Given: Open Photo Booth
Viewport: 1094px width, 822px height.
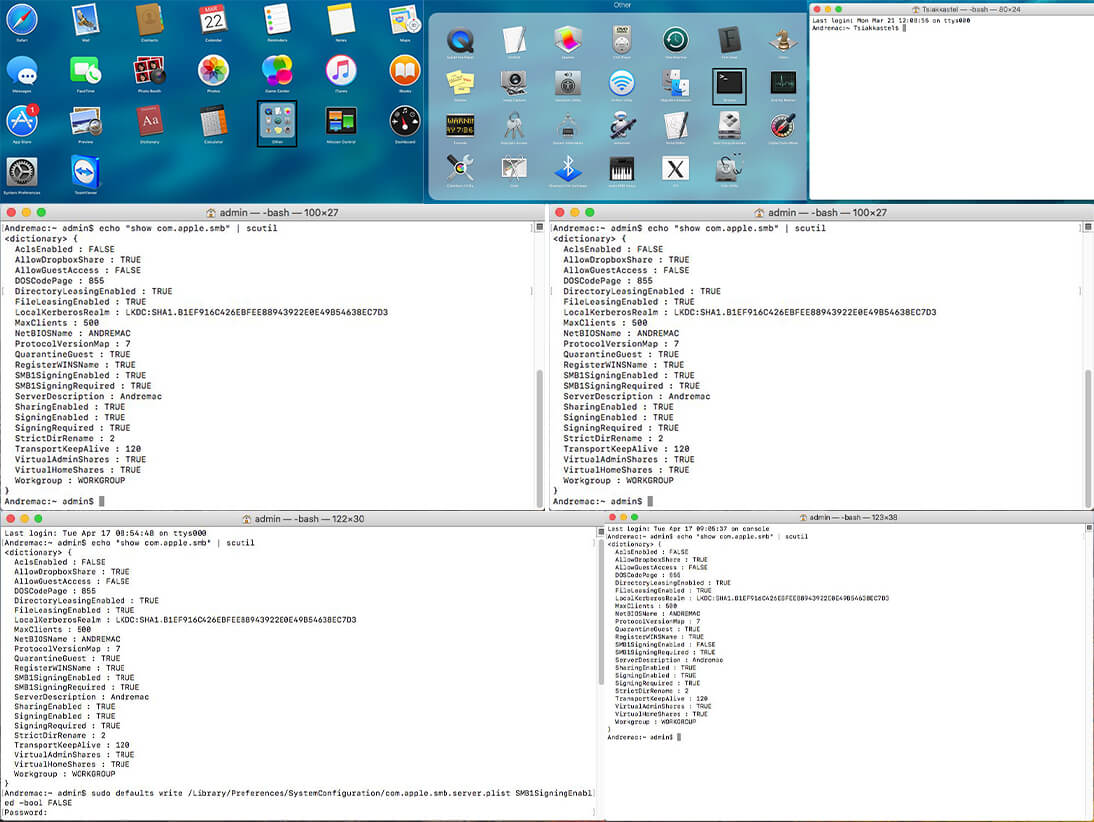Looking at the screenshot, I should point(149,70).
